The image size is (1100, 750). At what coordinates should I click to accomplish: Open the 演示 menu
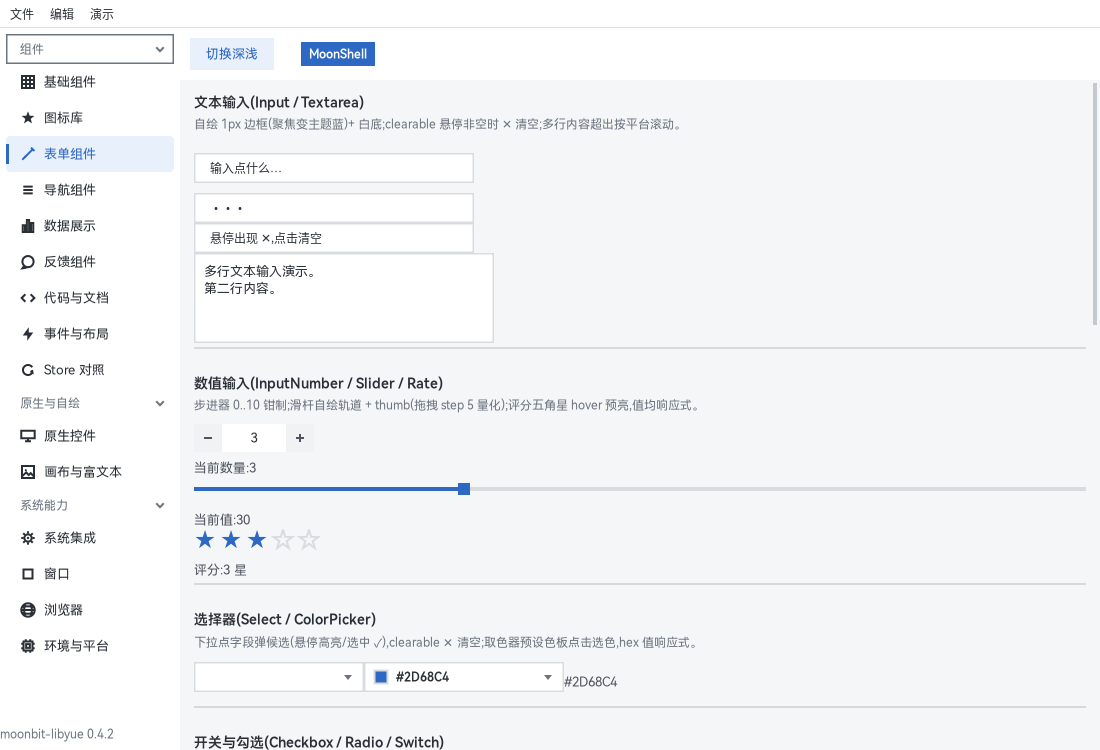(102, 14)
